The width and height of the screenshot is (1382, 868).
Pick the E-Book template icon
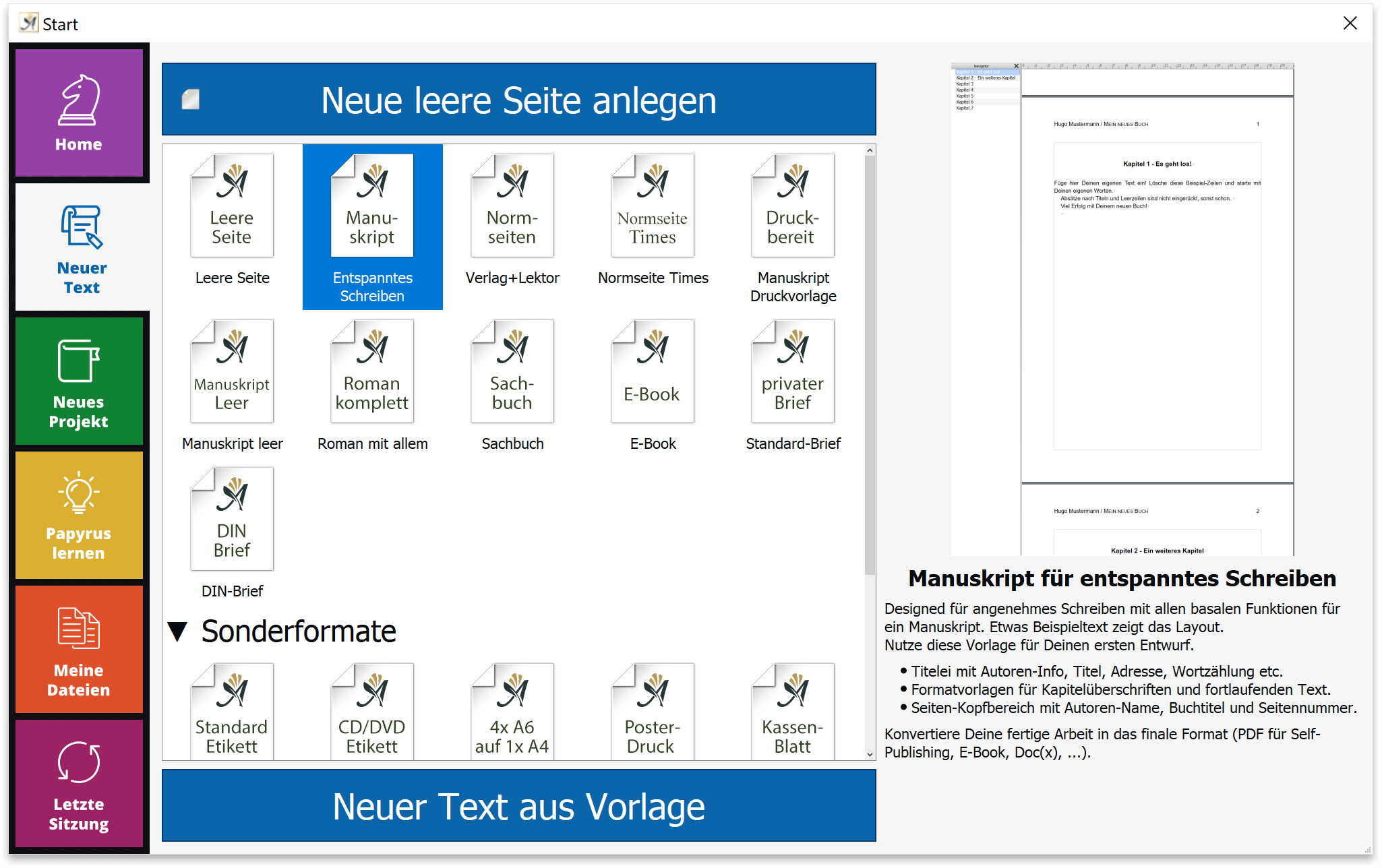[x=653, y=371]
